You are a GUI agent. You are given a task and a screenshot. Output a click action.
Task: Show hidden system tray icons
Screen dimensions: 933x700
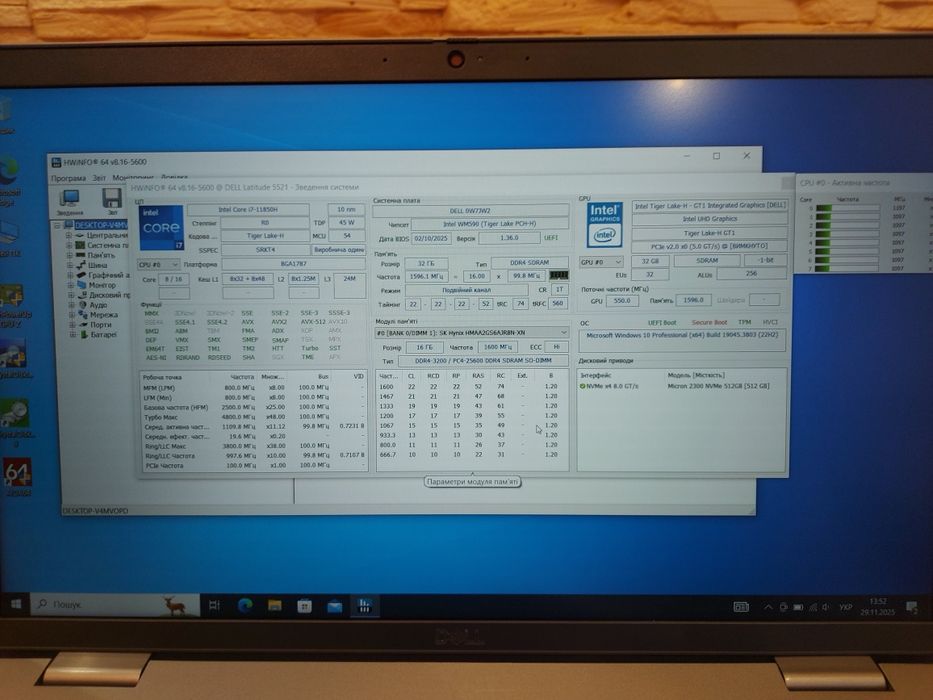click(x=768, y=607)
